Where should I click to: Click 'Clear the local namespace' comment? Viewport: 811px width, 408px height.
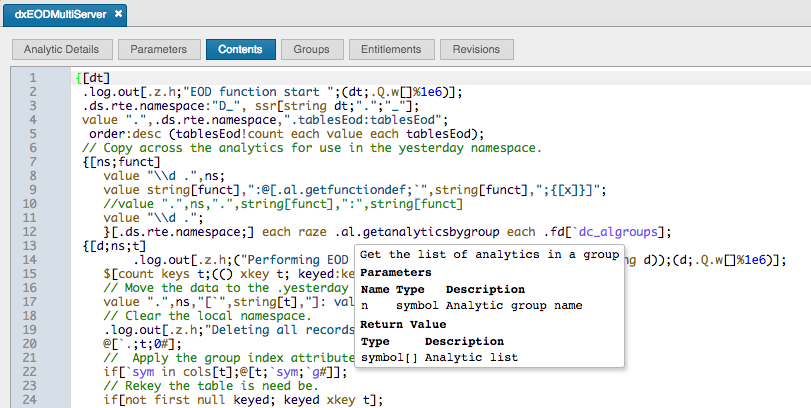point(207,316)
